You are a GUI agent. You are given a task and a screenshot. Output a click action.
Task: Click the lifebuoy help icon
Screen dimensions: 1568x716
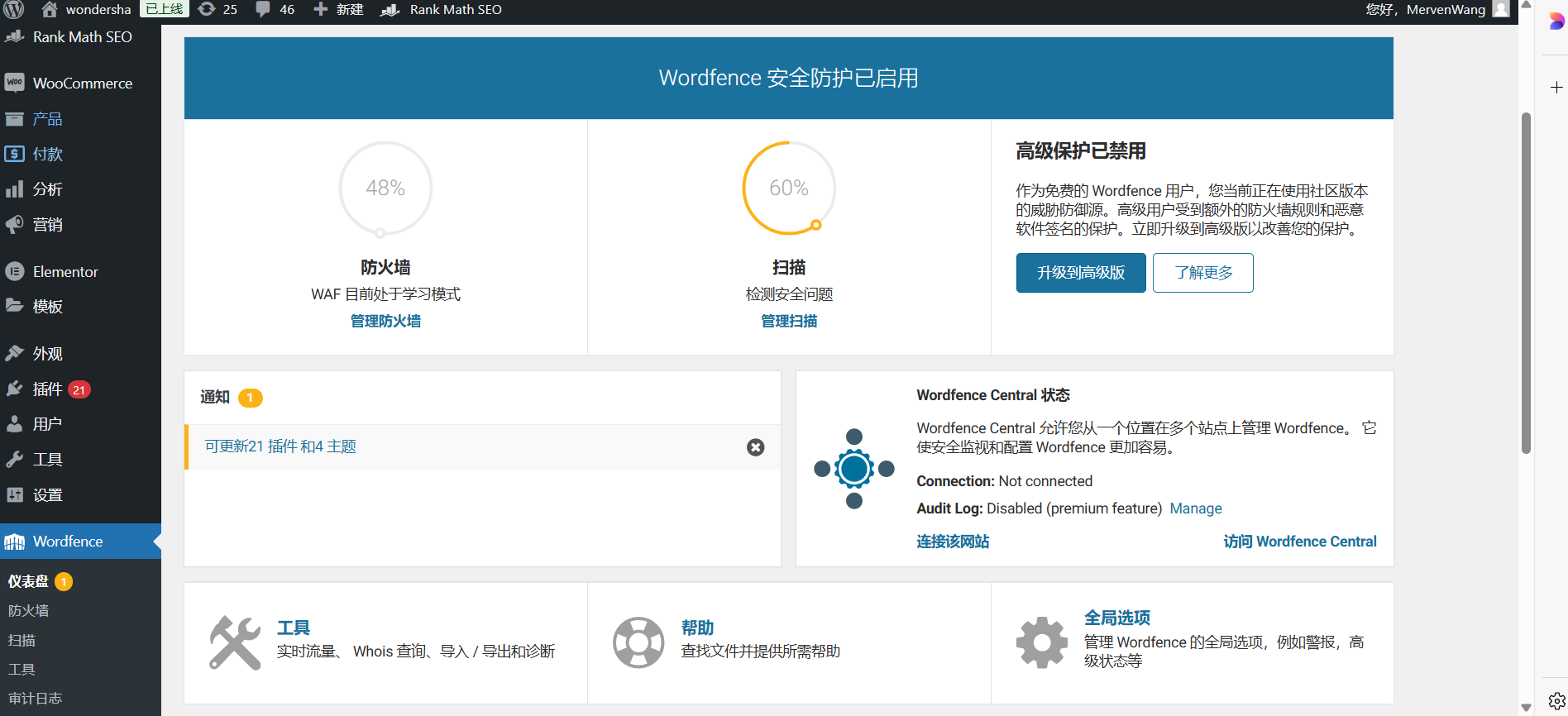(x=638, y=642)
